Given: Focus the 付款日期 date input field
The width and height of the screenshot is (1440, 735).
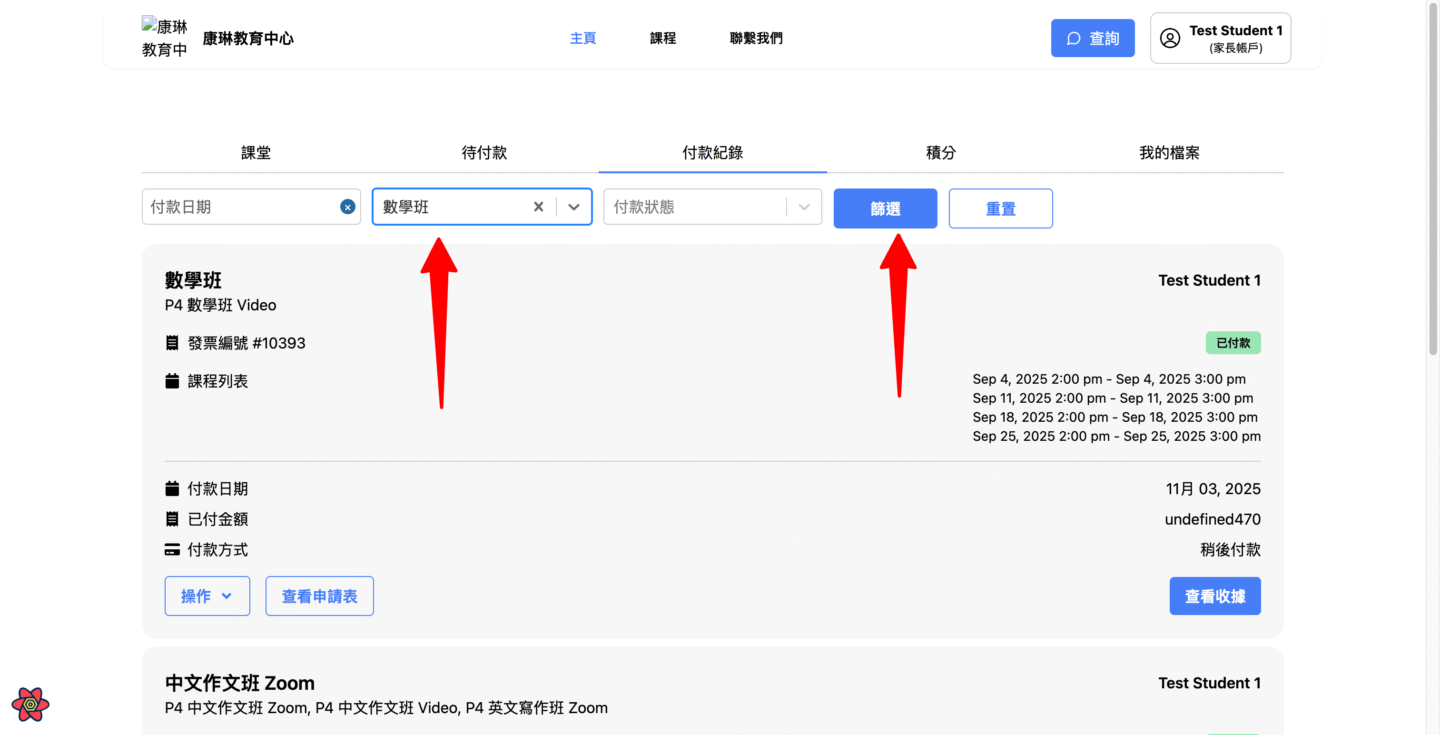Looking at the screenshot, I should pos(240,207).
